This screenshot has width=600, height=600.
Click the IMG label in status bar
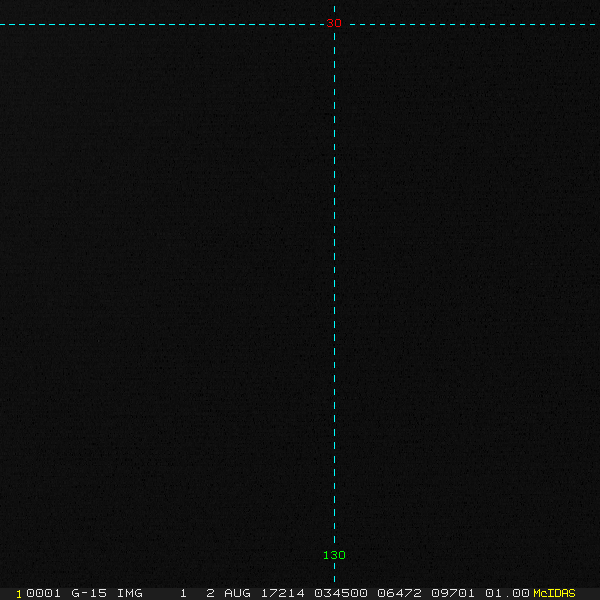click(x=129, y=593)
